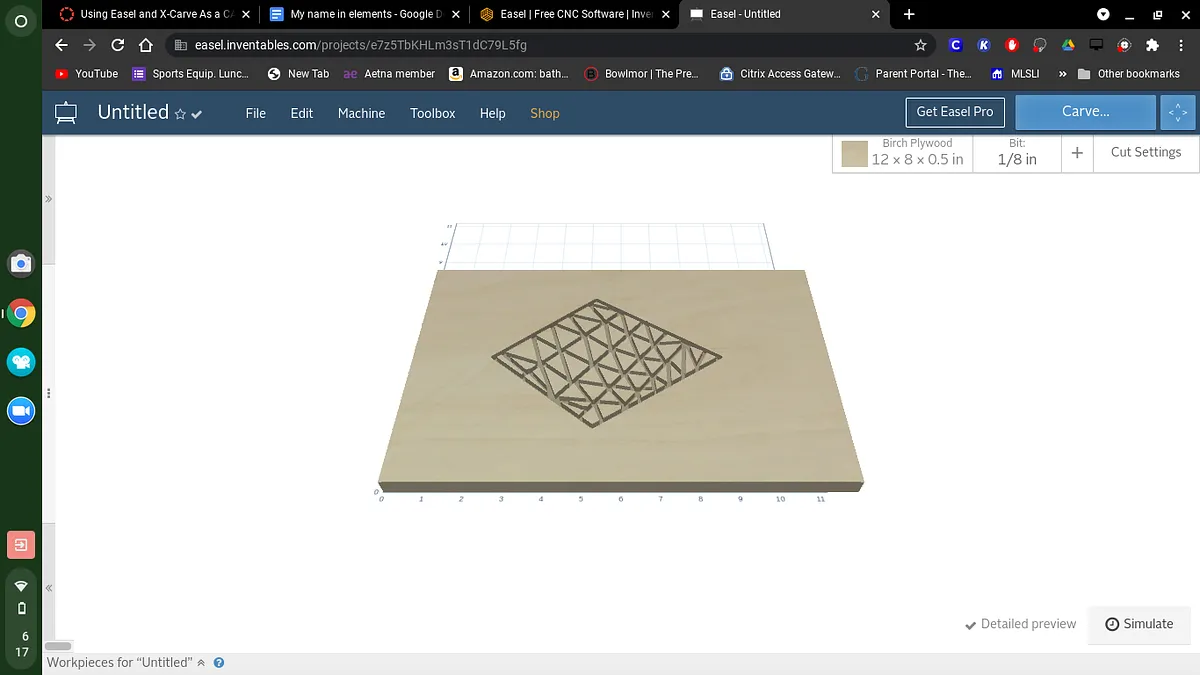The image size is (1200, 675).
Task: Click the horizontal scrollbar at bottom left
Action: pyautogui.click(x=58, y=646)
